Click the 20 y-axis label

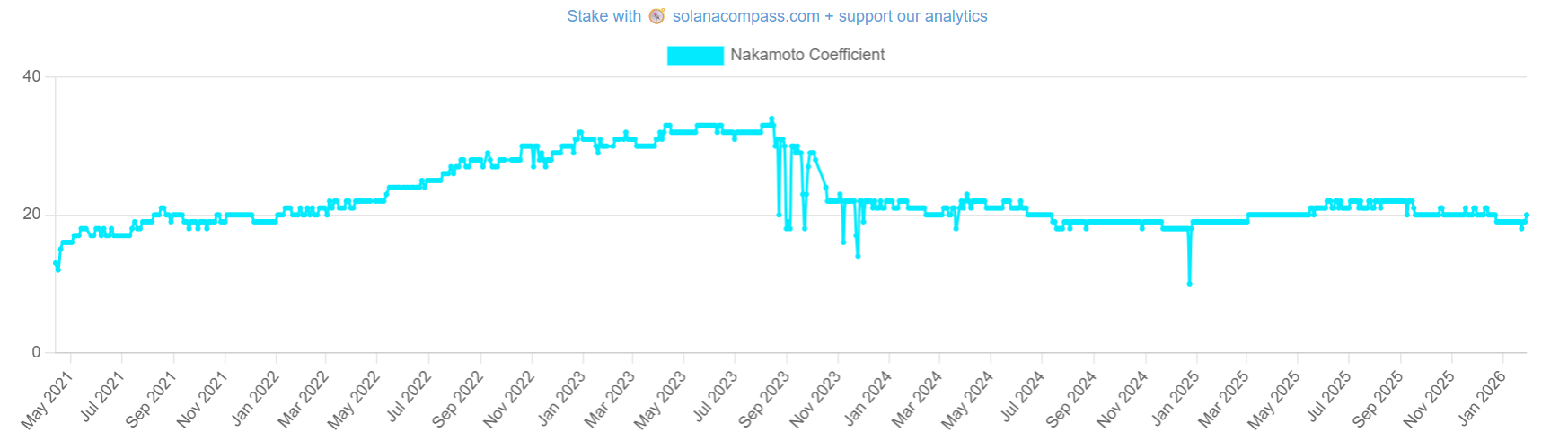pyautogui.click(x=31, y=215)
